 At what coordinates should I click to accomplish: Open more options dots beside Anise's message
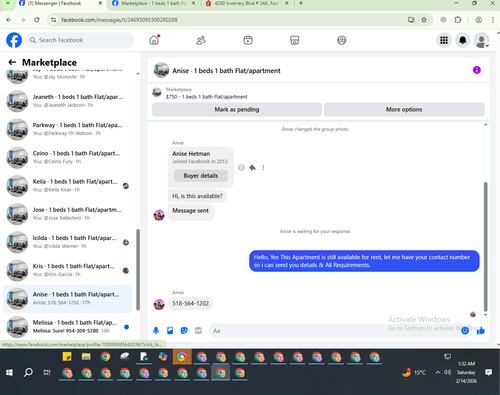coord(263,167)
